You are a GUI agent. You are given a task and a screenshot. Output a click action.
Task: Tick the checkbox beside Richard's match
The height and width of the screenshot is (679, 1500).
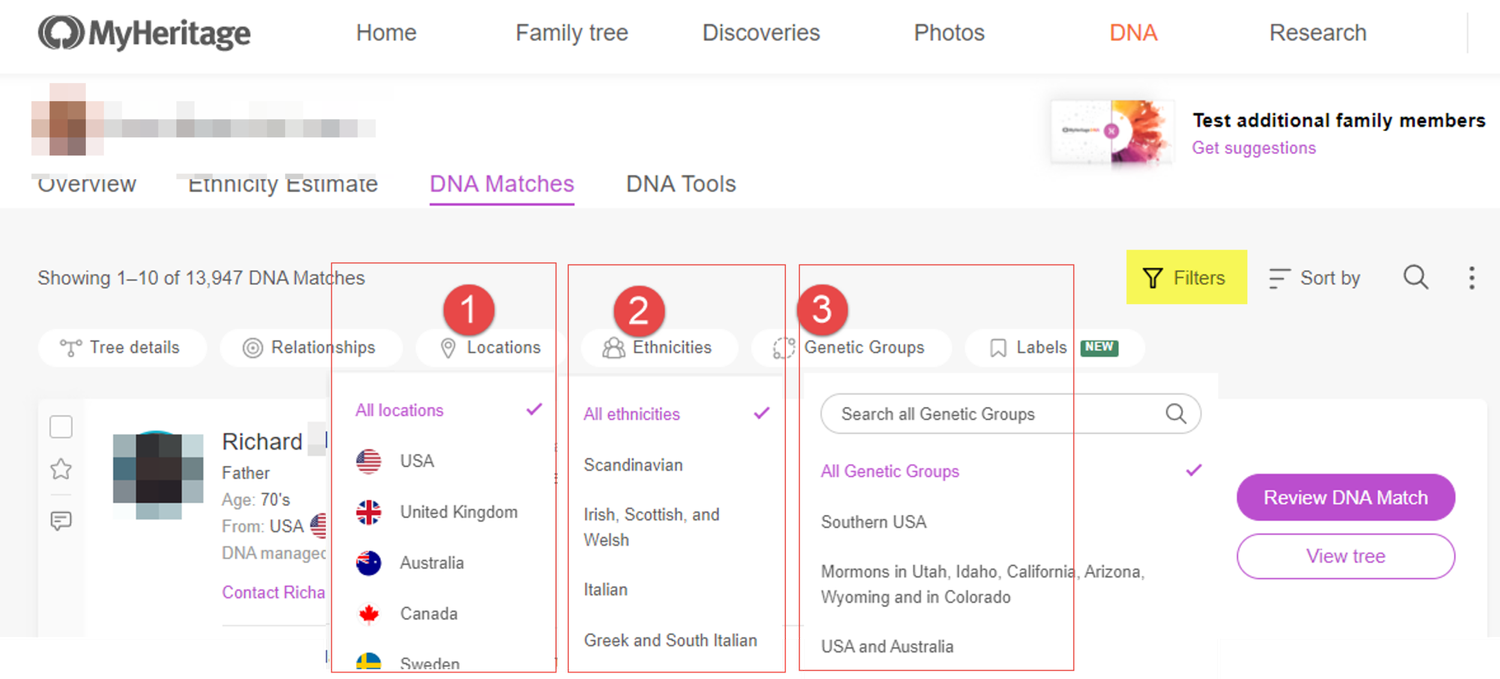tap(61, 427)
